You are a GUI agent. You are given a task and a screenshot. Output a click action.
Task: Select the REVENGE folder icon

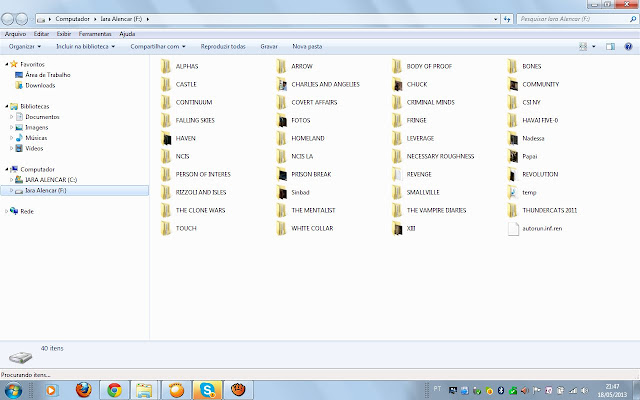point(397,174)
